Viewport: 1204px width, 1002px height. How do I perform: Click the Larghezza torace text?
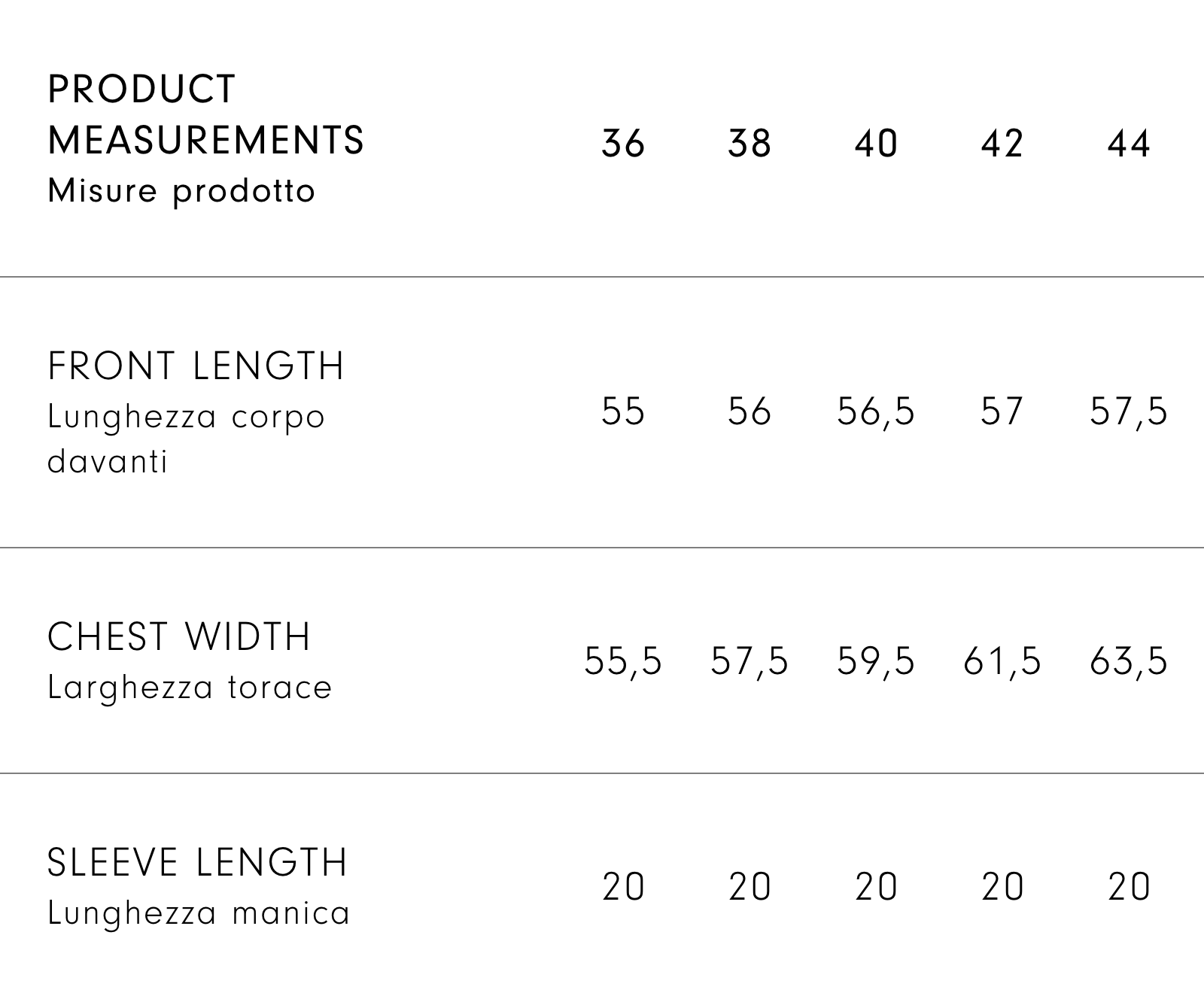click(x=190, y=688)
